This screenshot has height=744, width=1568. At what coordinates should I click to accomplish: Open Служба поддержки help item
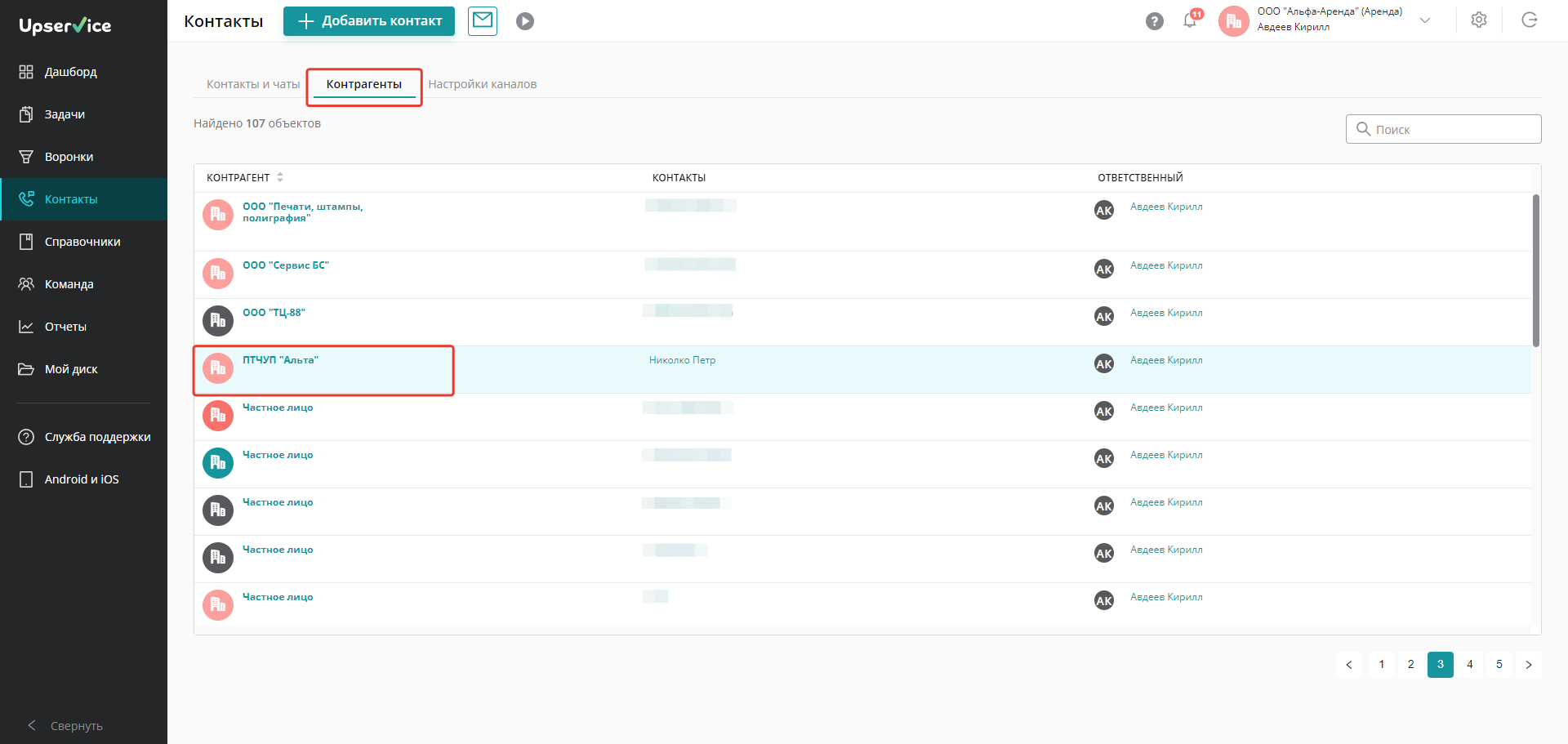click(83, 437)
